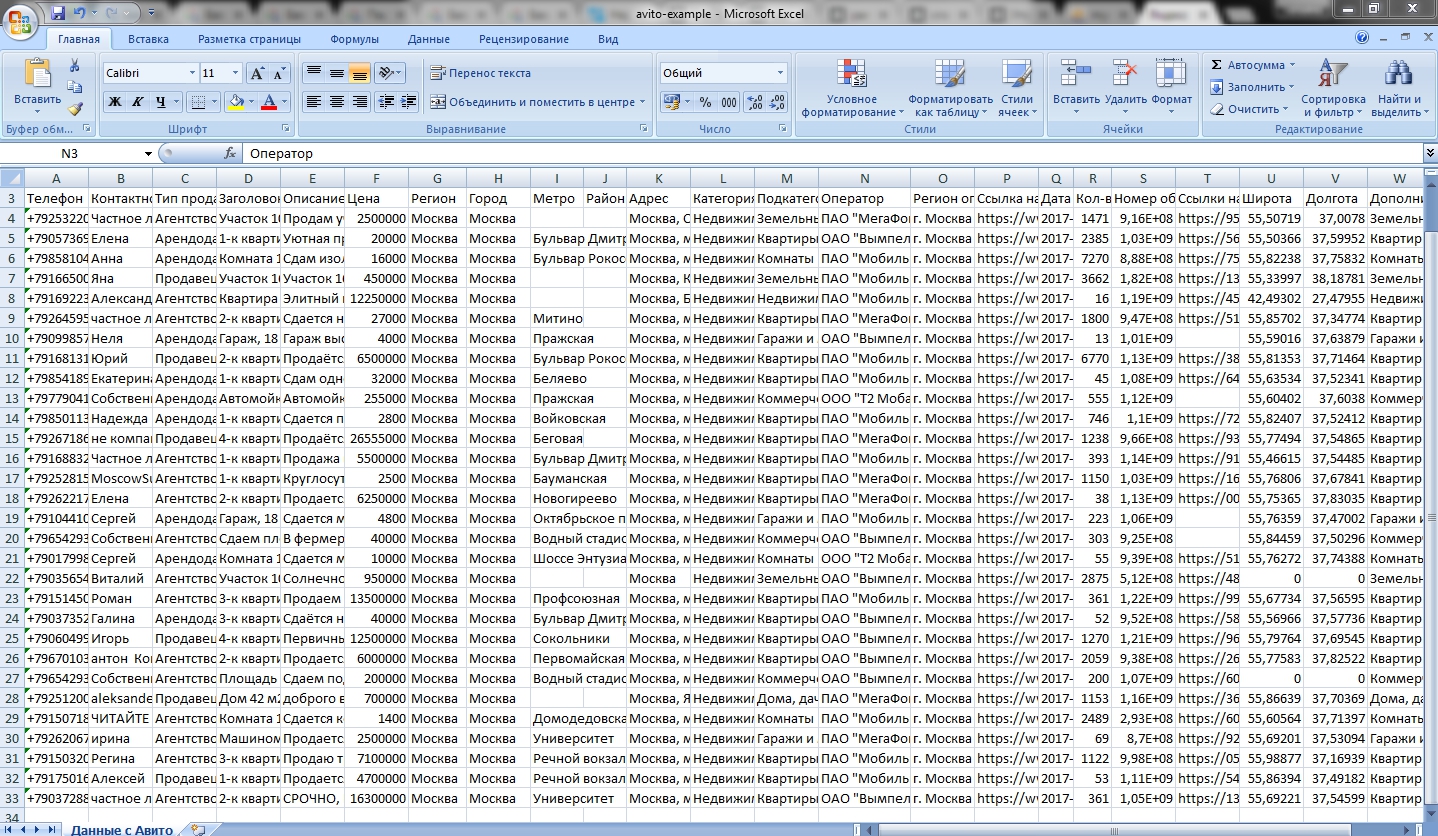Expand the Name Box dropdown arrow
This screenshot has height=836, width=1438.
(148, 153)
